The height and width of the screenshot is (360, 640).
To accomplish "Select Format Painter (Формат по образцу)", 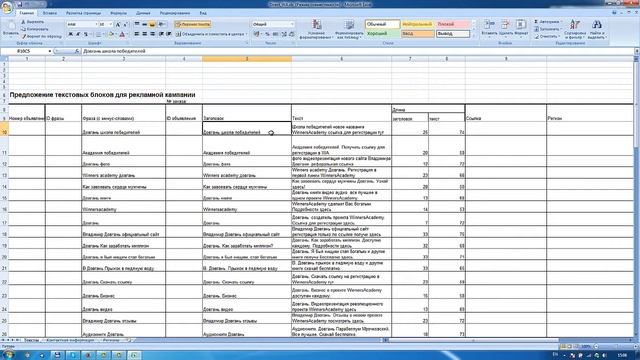I will click(41, 36).
